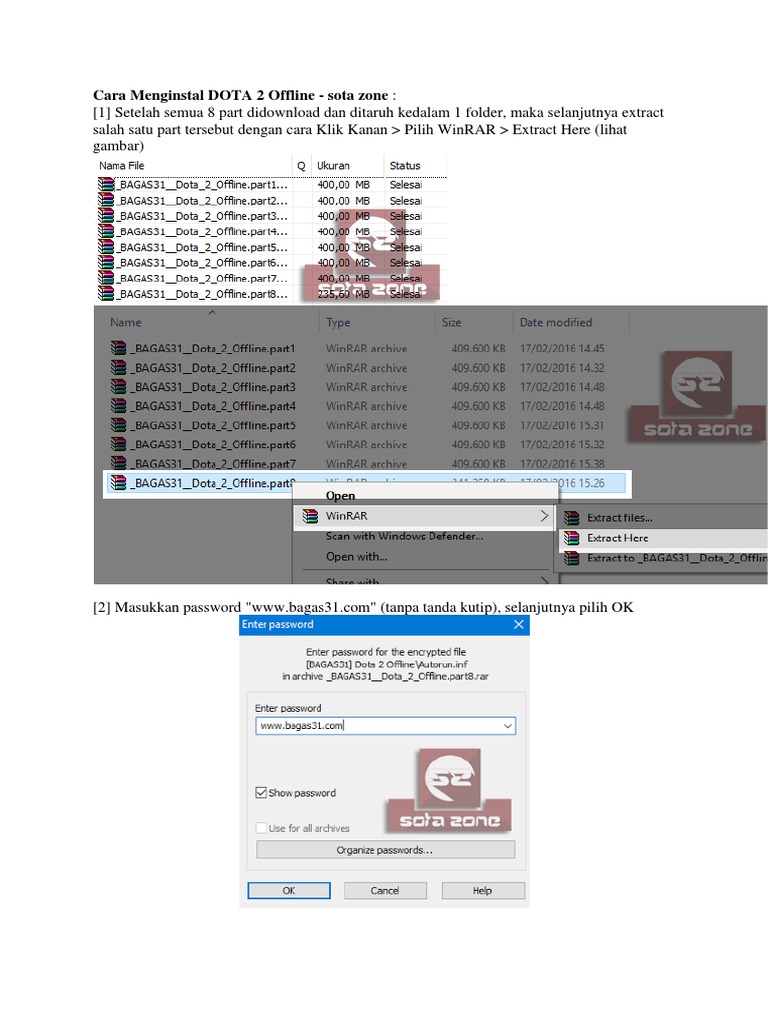Confirm the password with OK button
The image size is (768, 1024).
[289, 891]
